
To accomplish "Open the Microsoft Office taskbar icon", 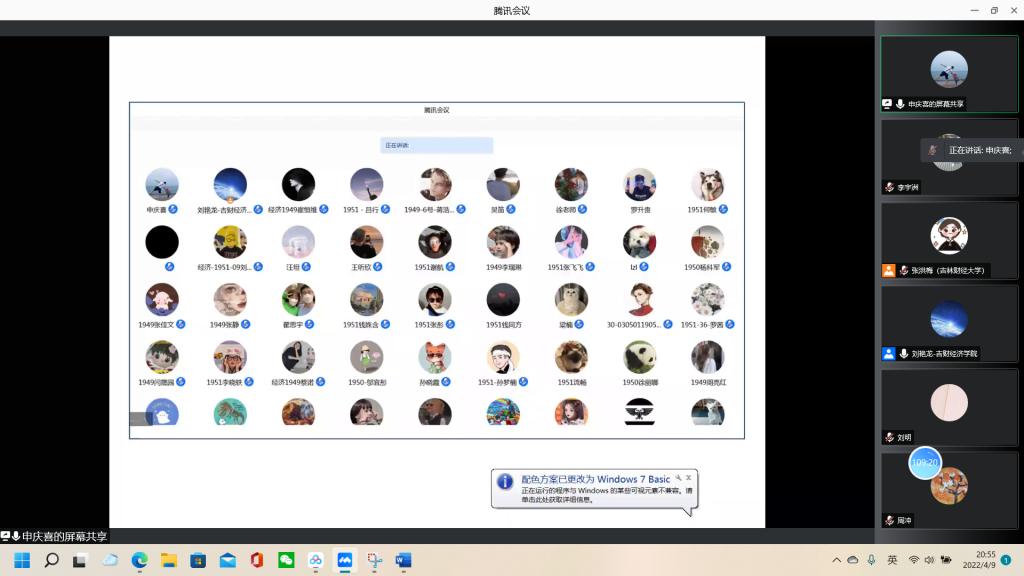I will (x=256, y=560).
